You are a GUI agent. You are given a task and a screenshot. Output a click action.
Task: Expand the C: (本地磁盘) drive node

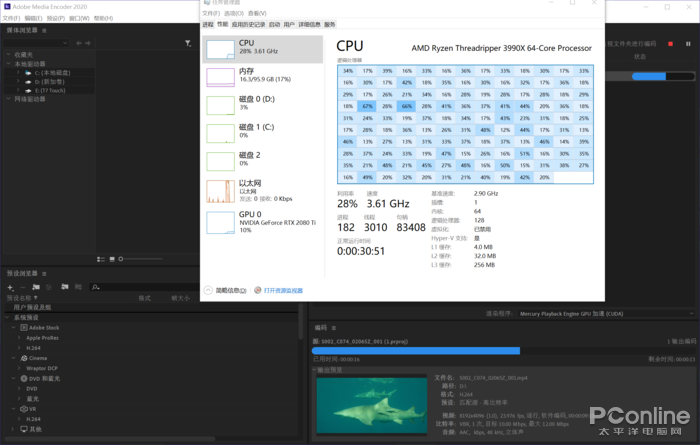(18, 72)
